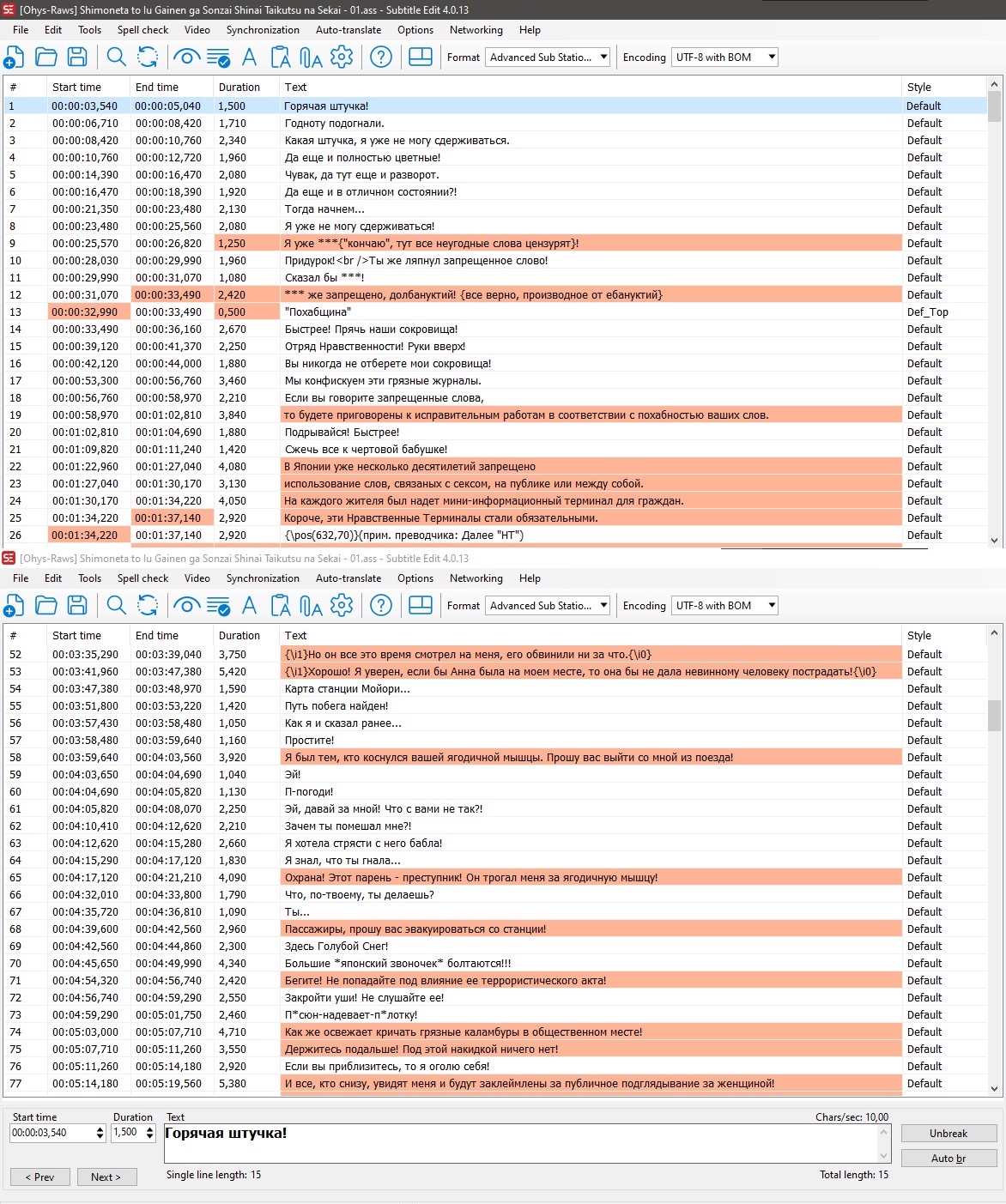Click the Find magnifier icon in top window
The image size is (1006, 1204).
(116, 57)
